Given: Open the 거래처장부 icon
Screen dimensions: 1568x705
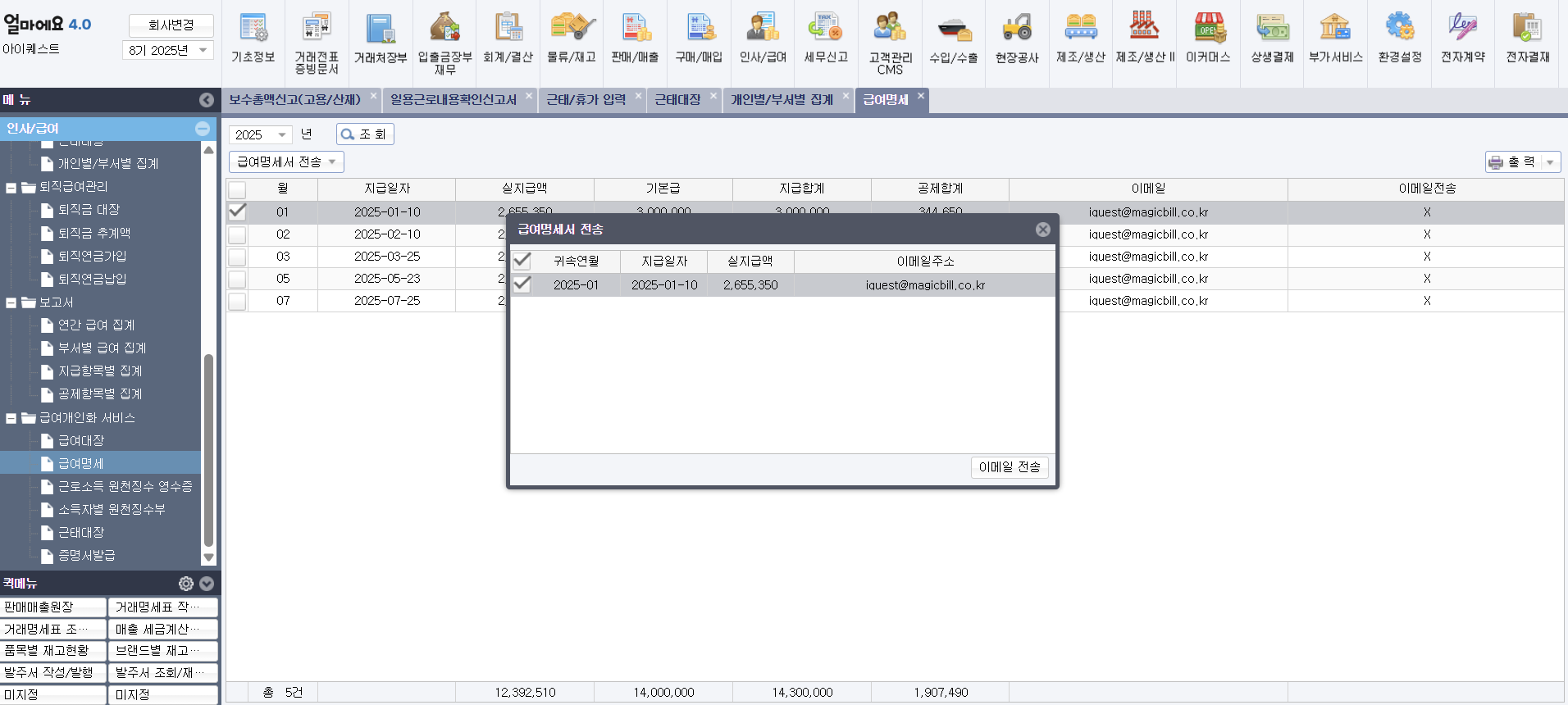Looking at the screenshot, I should tap(381, 38).
